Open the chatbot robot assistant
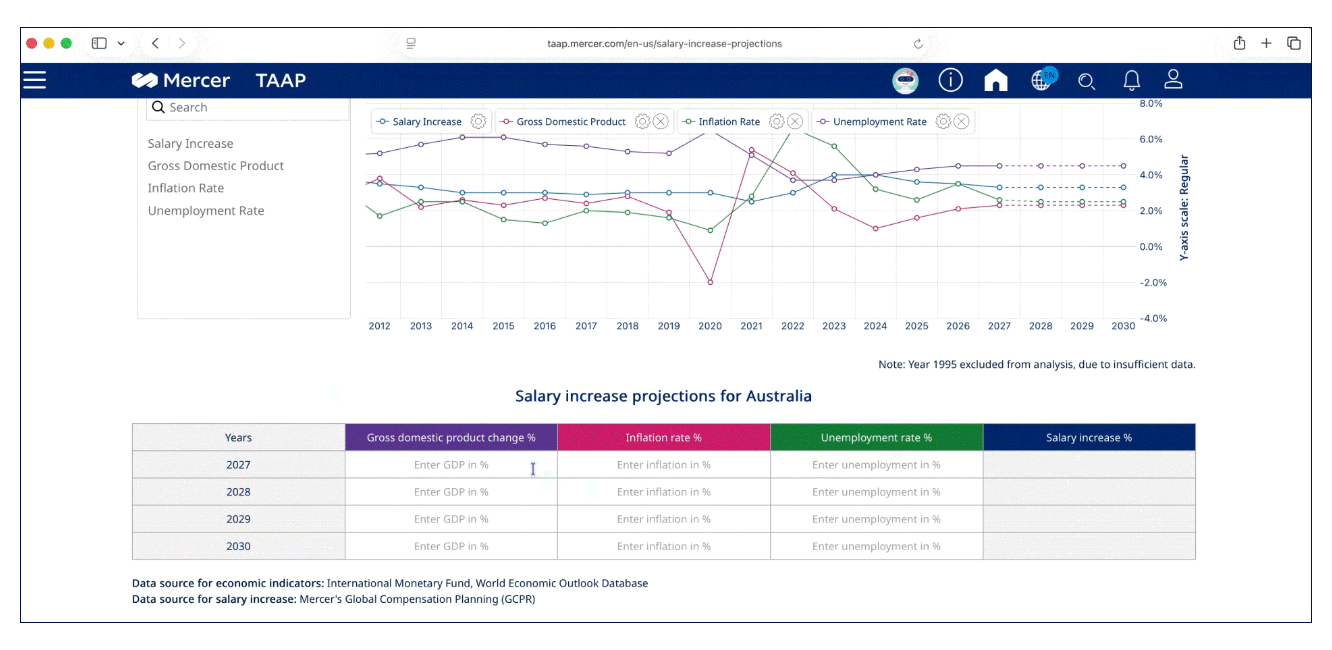Viewport: 1332px width, 650px height. [906, 81]
